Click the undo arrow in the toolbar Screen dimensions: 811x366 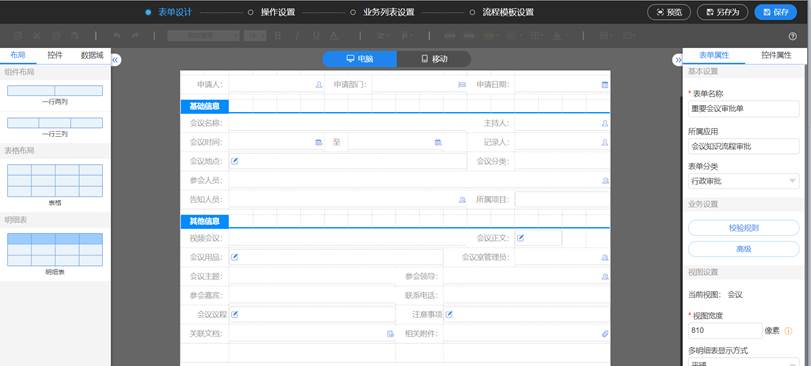pos(116,36)
